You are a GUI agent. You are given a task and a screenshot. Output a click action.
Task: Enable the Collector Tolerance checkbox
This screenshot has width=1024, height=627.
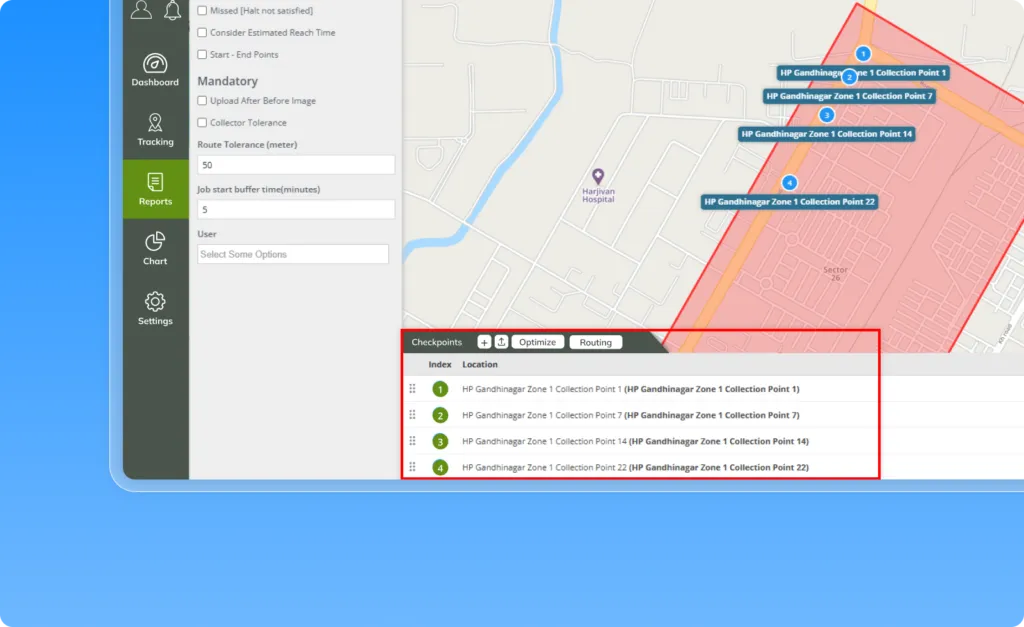coord(202,123)
